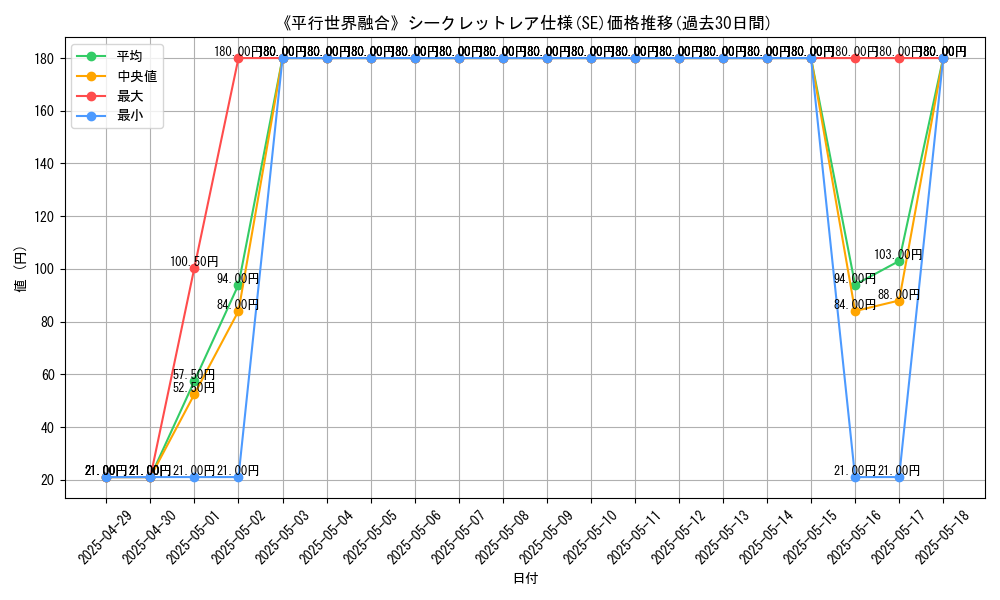The image size is (1000, 600).
Task: Click the orange 中央値 point at 2025-05-17
Action: coord(899,301)
